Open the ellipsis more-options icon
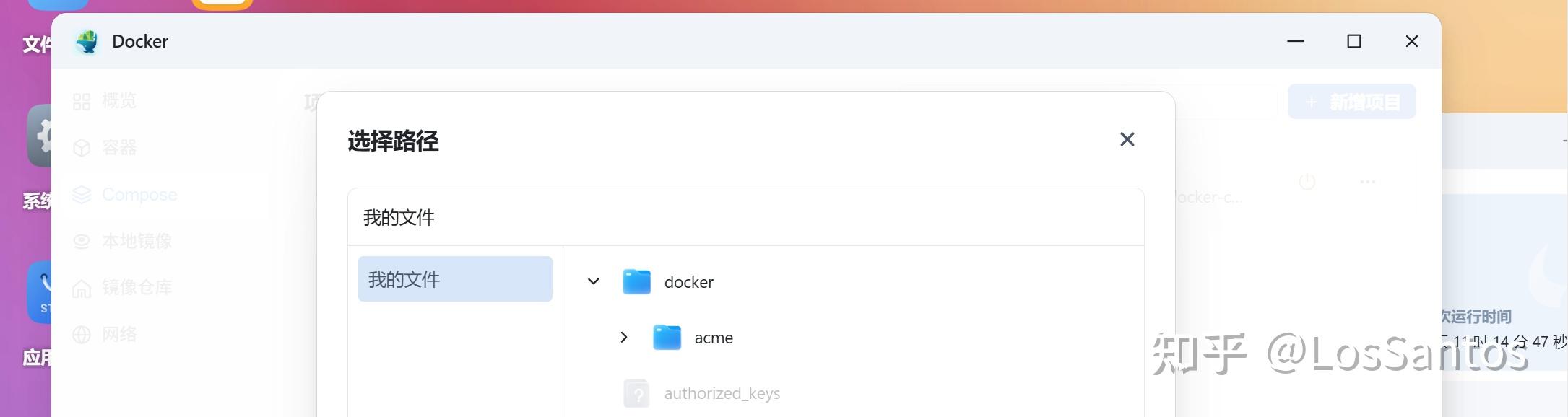 [x=1366, y=182]
